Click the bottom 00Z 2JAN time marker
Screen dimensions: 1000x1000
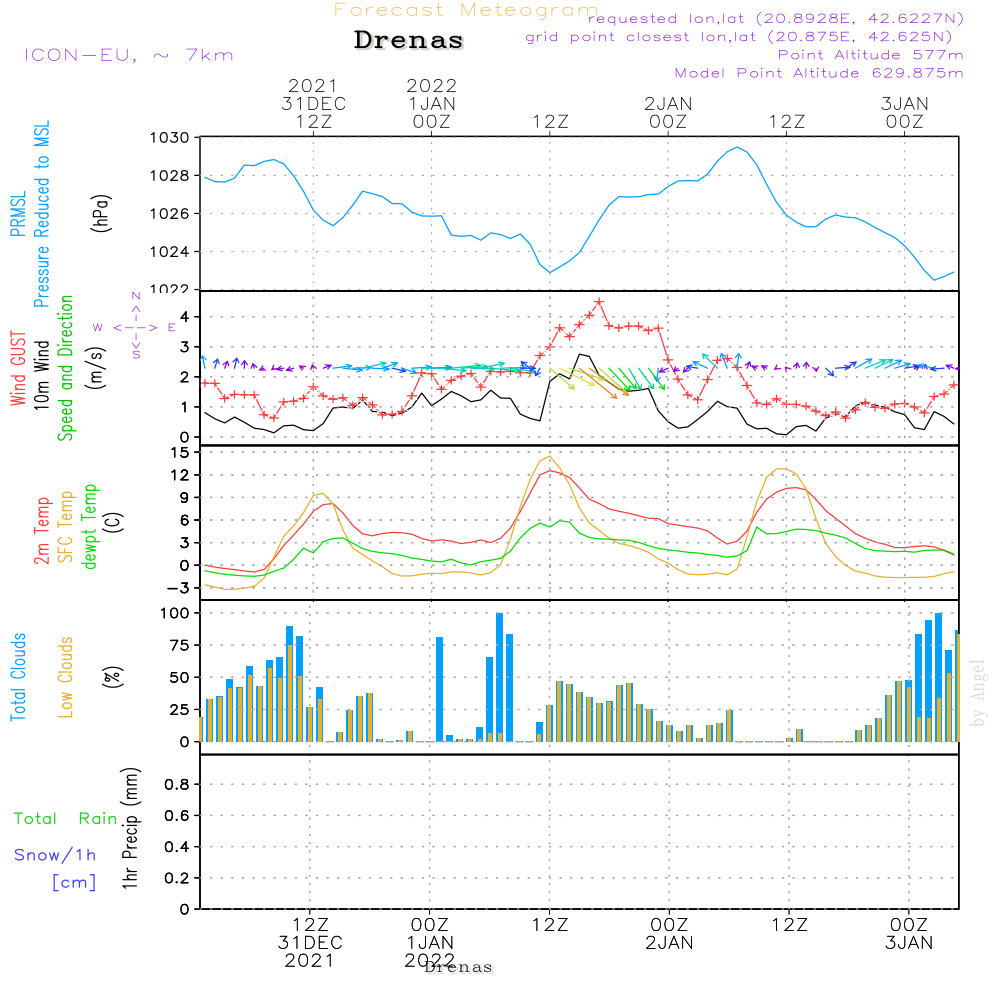click(x=669, y=933)
